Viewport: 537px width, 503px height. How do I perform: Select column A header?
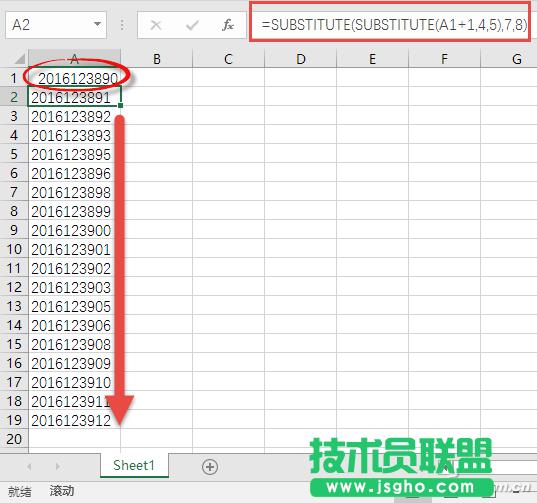74,59
